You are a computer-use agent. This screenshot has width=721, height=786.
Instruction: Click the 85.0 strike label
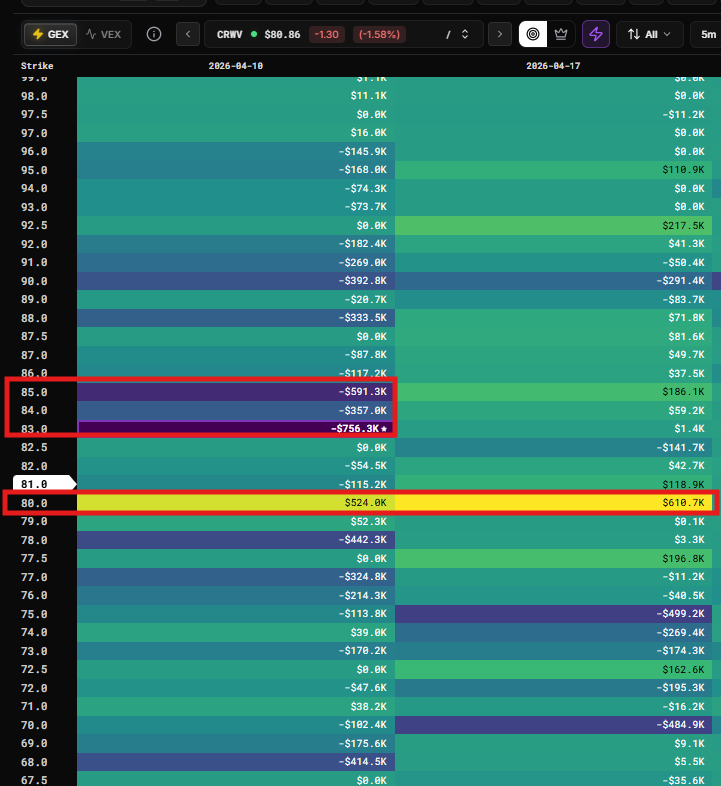(34, 392)
